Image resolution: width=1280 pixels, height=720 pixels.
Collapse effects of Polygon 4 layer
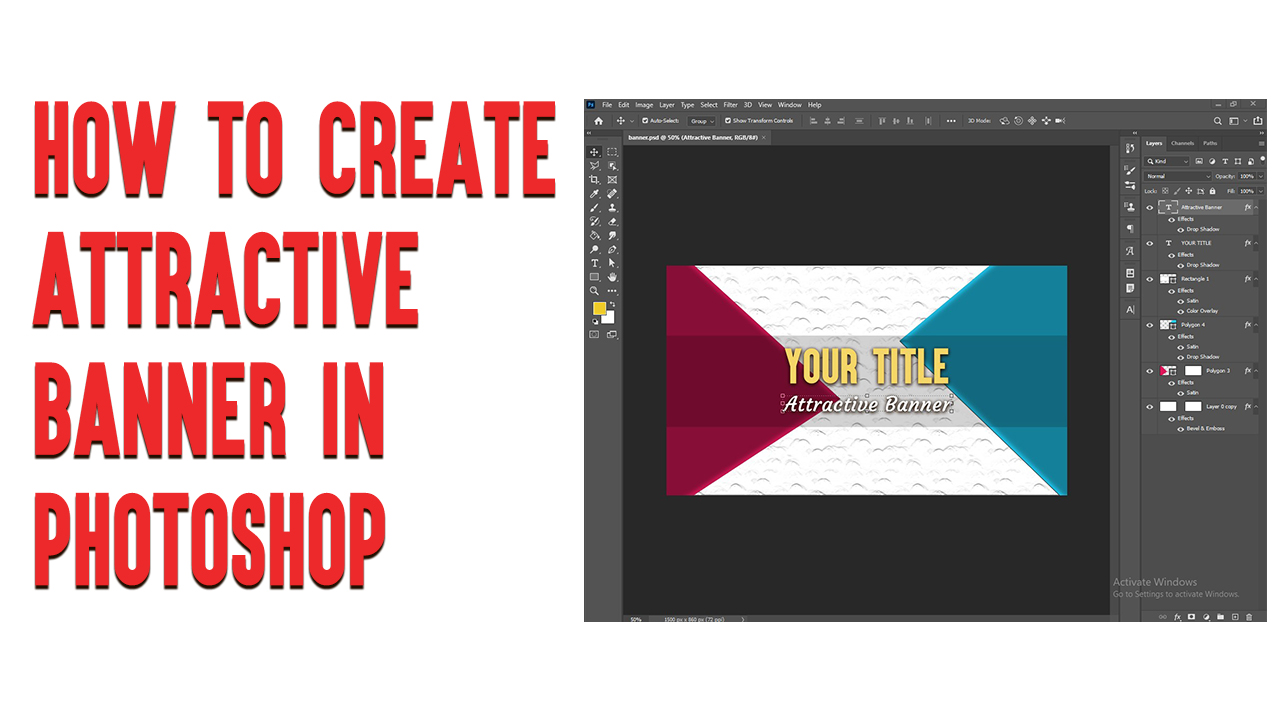pos(1256,325)
